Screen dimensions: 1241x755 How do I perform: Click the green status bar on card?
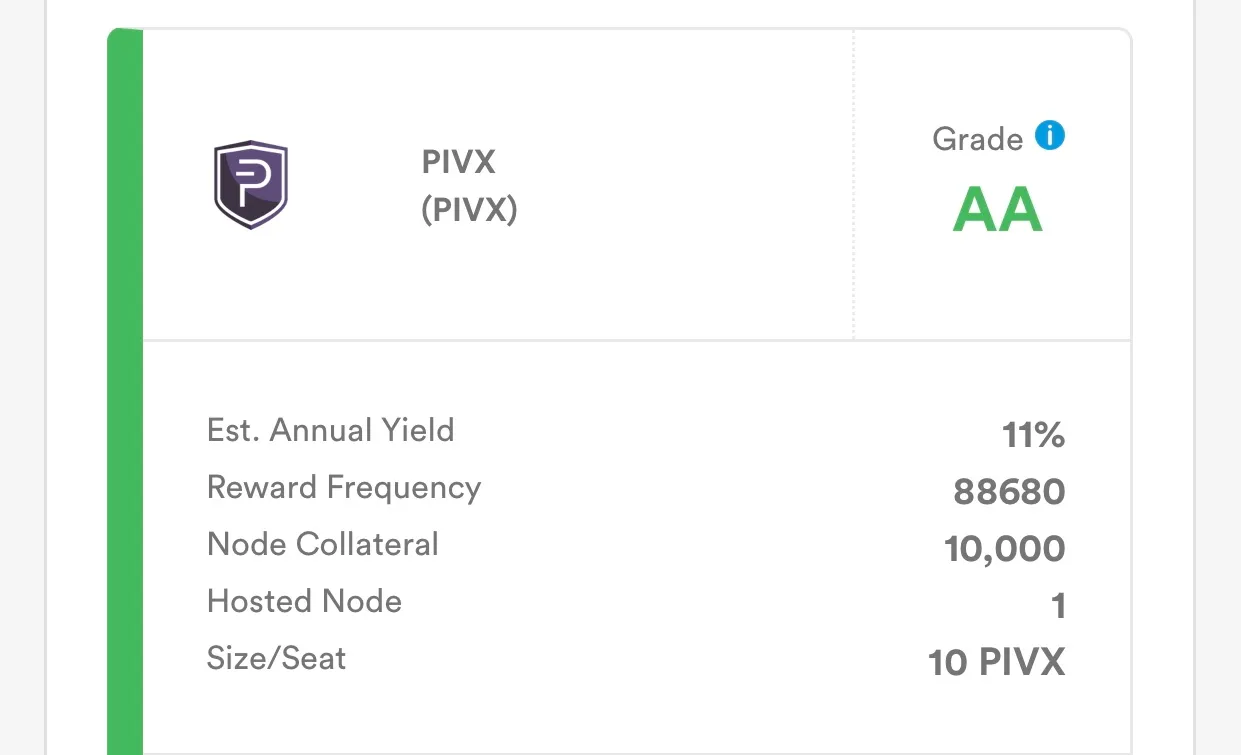(x=125, y=392)
